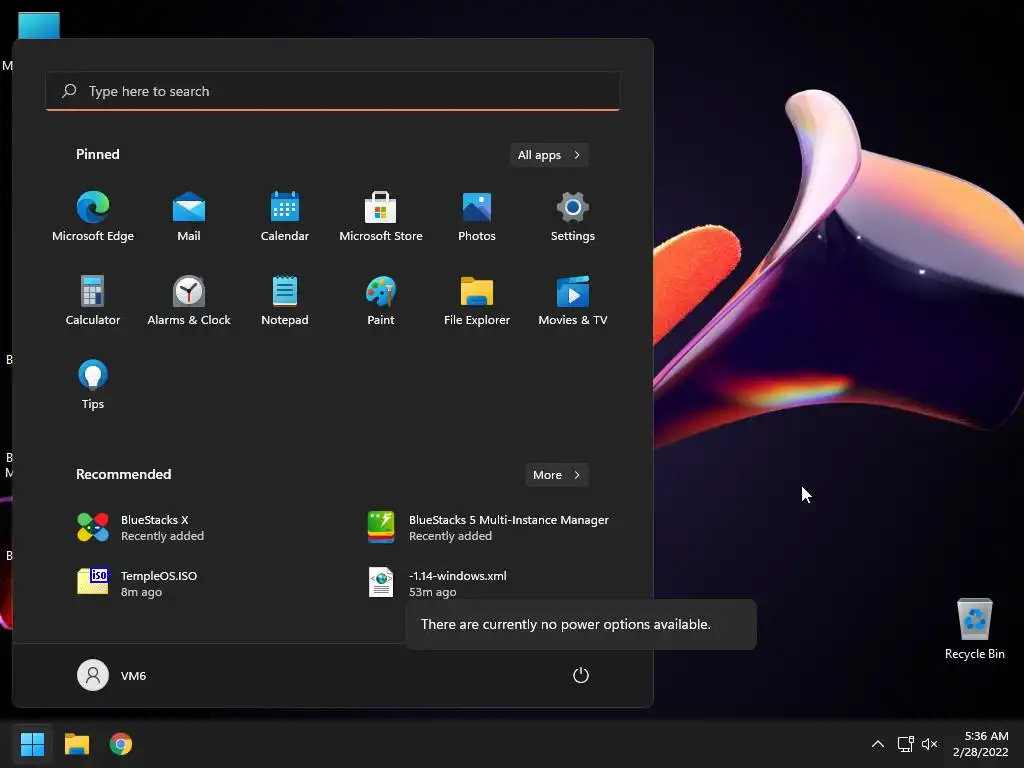Click the 'Pinned' section heading
The height and width of the screenshot is (768, 1024).
pyautogui.click(x=97, y=154)
